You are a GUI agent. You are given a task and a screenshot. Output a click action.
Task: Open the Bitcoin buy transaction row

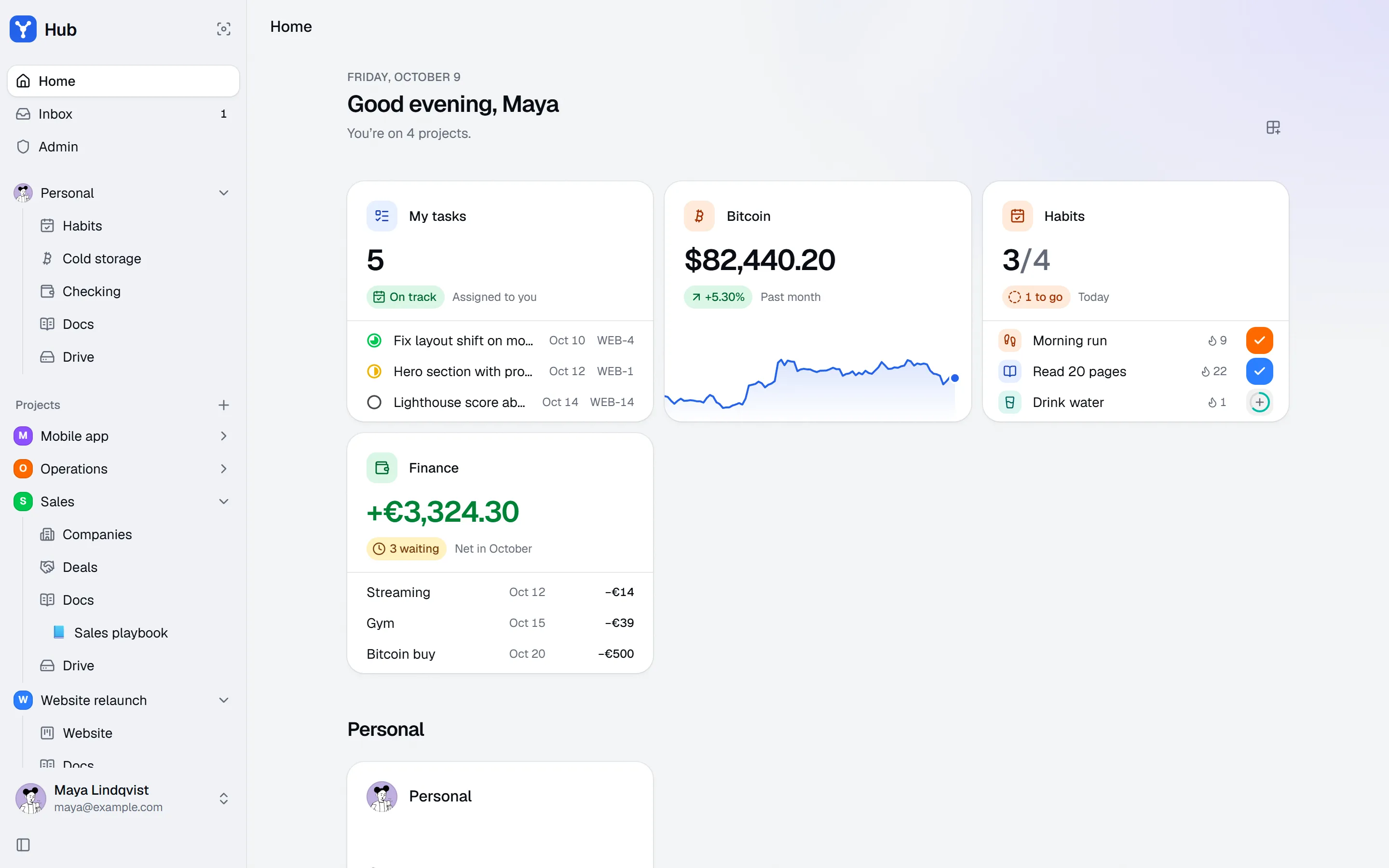(500, 654)
